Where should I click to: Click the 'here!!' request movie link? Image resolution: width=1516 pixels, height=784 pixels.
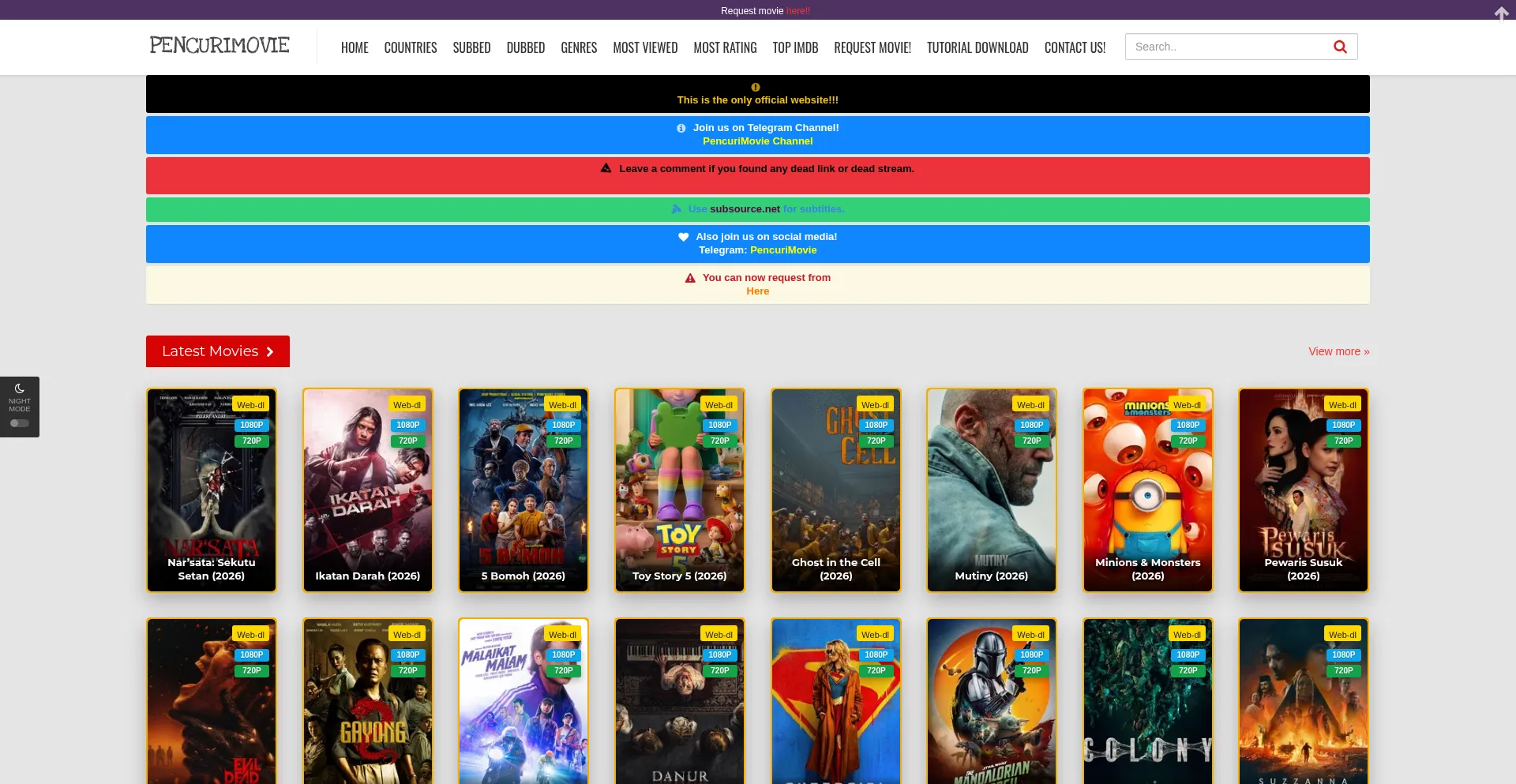[798, 11]
